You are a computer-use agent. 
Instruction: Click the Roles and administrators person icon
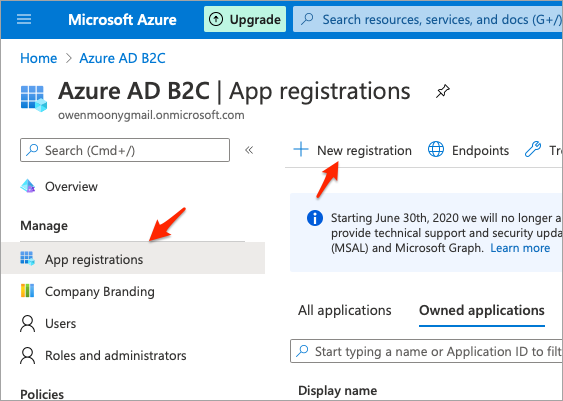[x=28, y=356]
